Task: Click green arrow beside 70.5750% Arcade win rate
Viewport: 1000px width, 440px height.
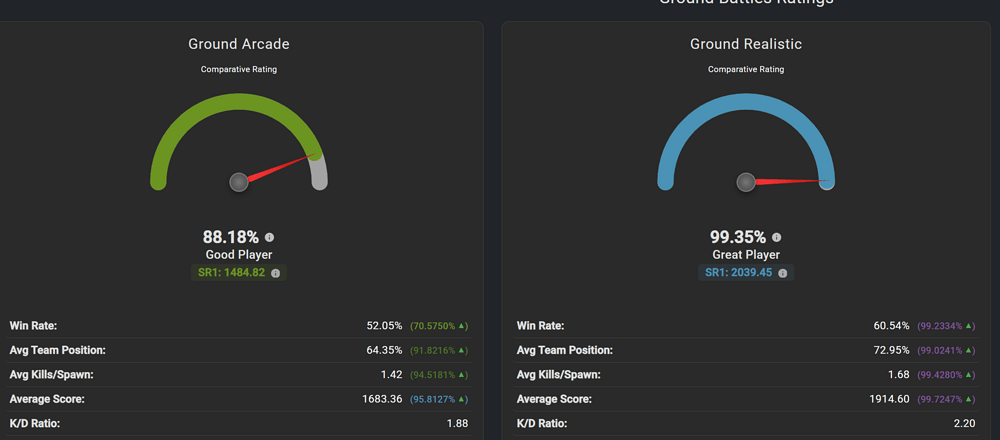Action: [463, 326]
